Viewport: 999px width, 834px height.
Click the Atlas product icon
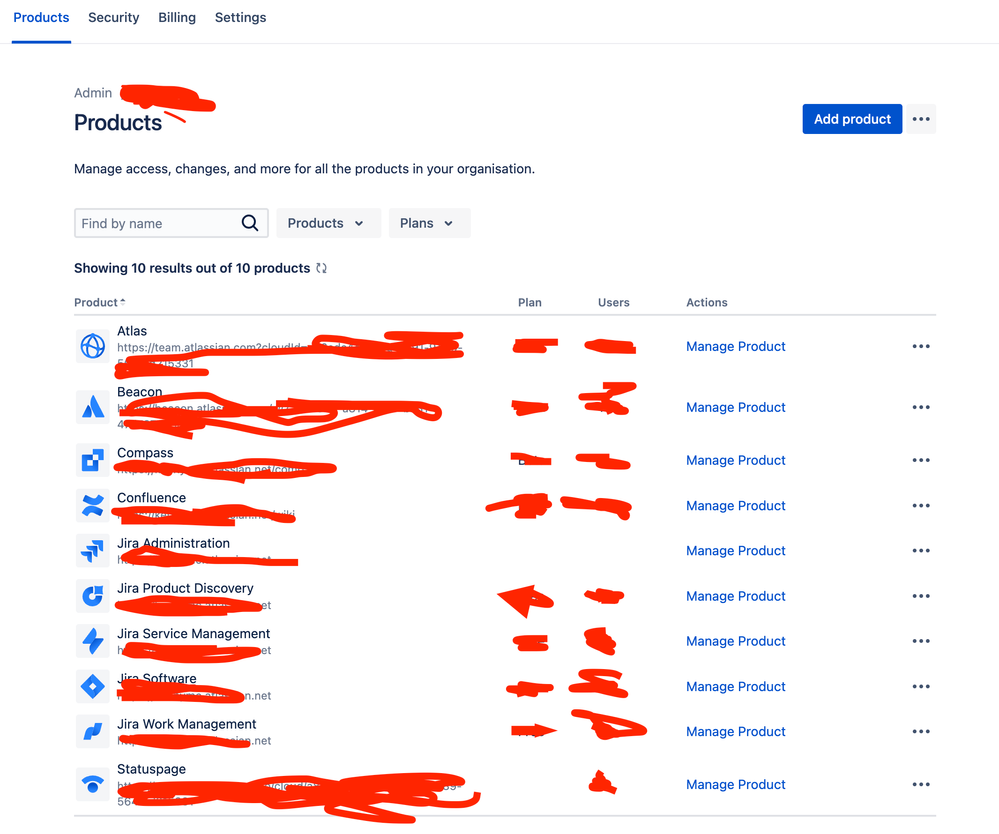click(92, 346)
